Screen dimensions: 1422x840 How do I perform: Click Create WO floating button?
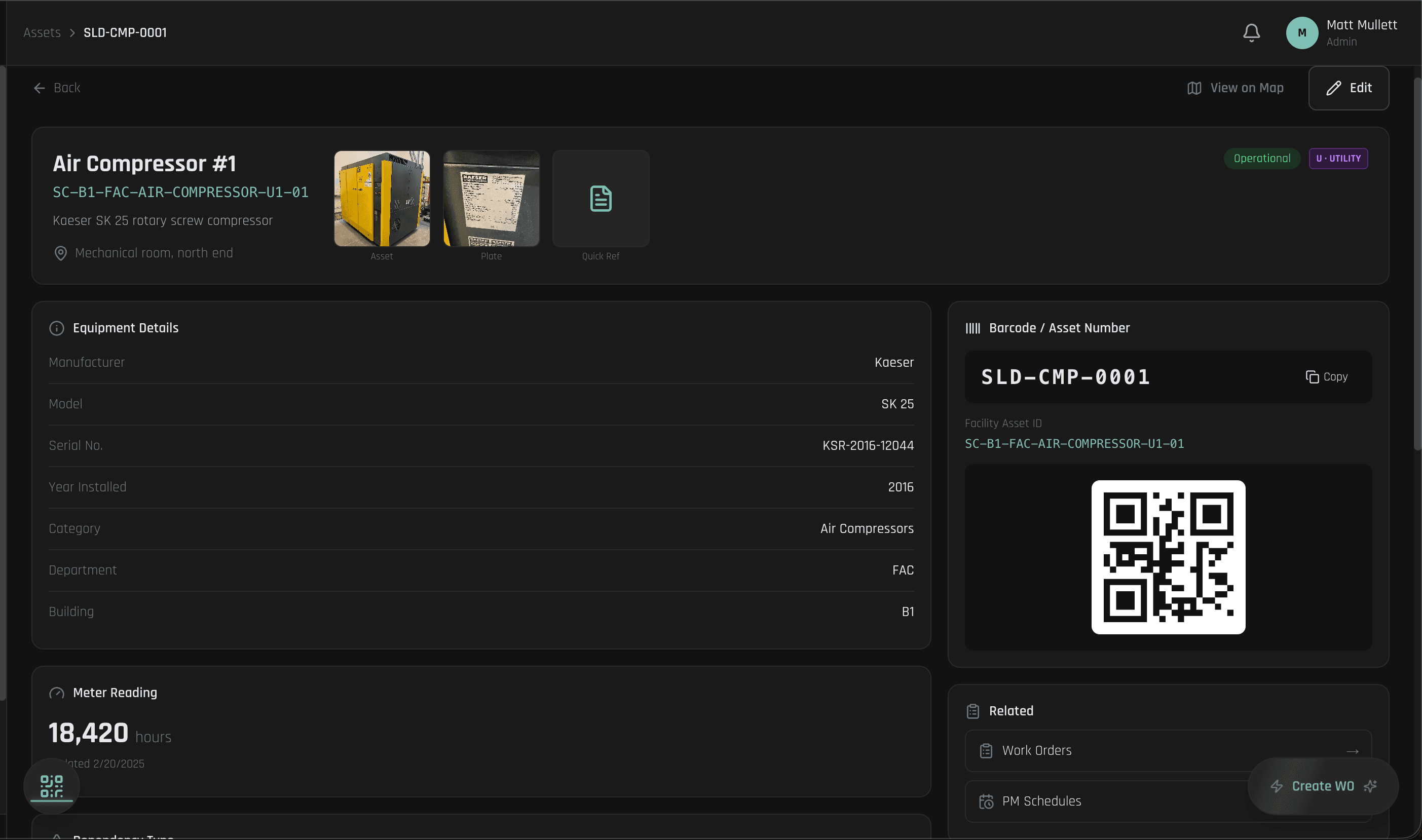point(1323,786)
